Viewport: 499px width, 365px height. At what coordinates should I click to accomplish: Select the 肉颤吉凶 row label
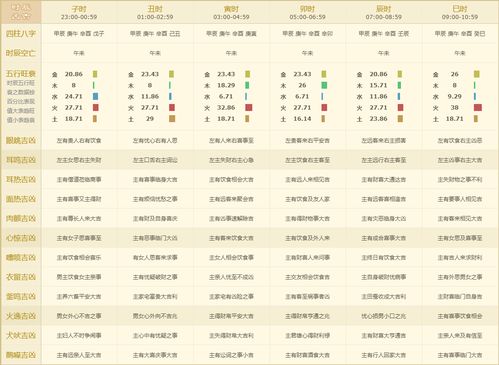click(21, 219)
